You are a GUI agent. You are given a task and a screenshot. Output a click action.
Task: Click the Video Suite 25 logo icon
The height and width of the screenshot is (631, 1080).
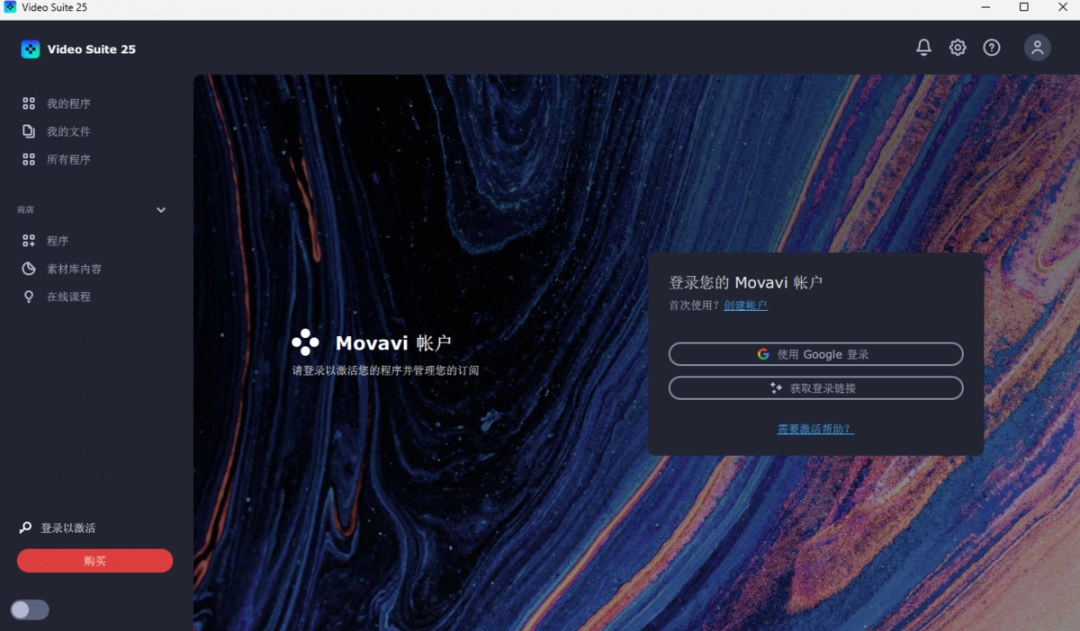[x=30, y=49]
